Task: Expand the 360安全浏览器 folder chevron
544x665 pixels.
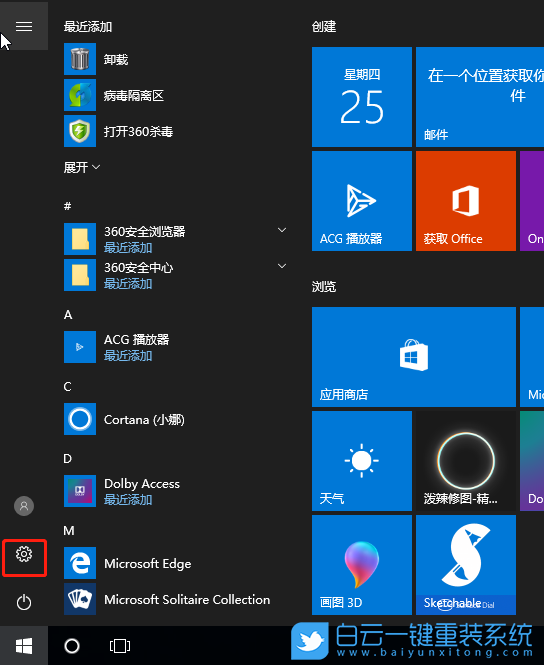Action: (x=282, y=230)
